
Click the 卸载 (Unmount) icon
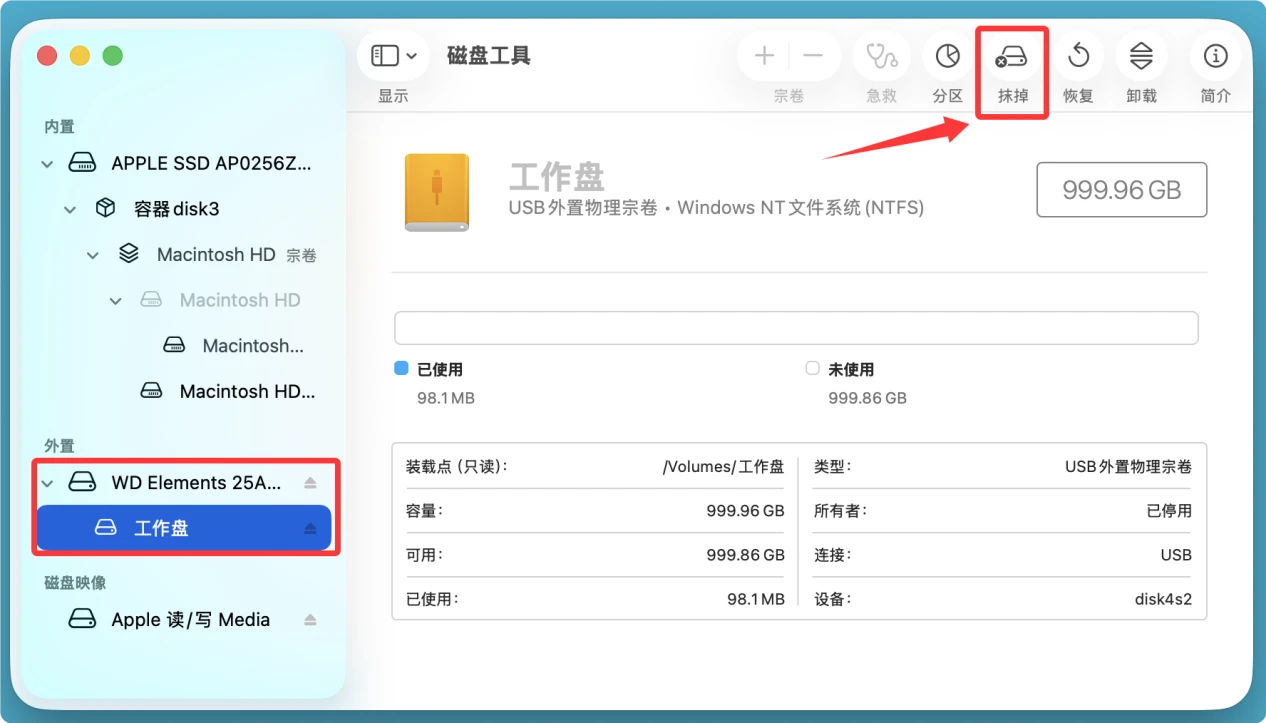click(1141, 56)
